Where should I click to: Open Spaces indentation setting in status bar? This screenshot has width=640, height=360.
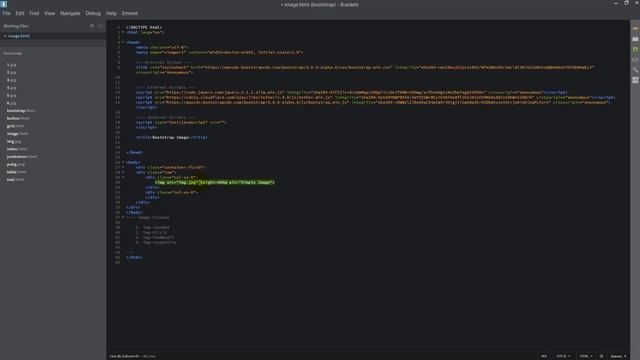coord(619,356)
